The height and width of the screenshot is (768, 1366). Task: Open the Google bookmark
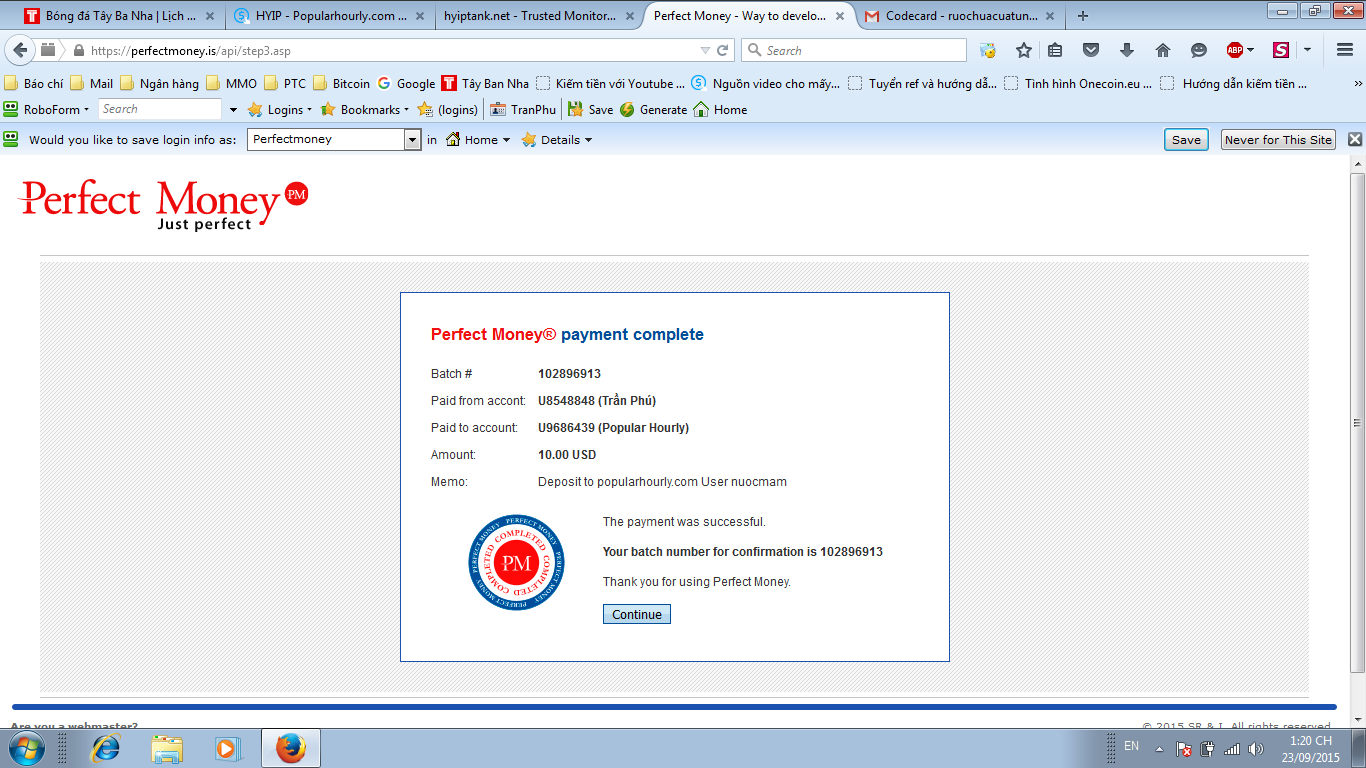pyautogui.click(x=406, y=84)
